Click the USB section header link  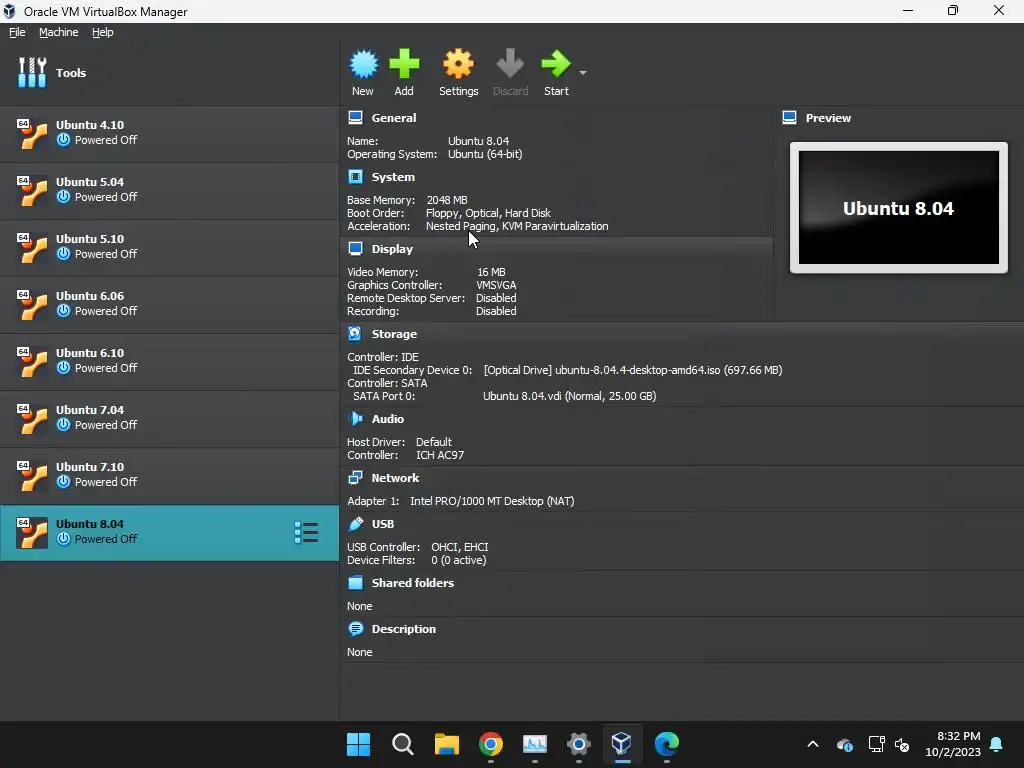click(383, 524)
